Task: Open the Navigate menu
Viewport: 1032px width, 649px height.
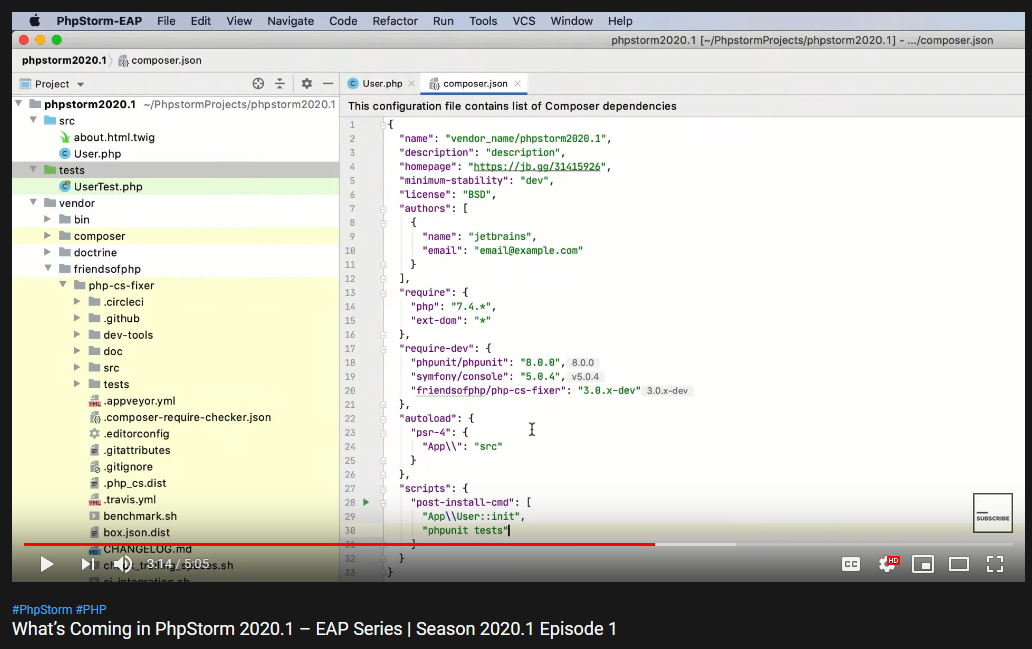Action: click(290, 21)
